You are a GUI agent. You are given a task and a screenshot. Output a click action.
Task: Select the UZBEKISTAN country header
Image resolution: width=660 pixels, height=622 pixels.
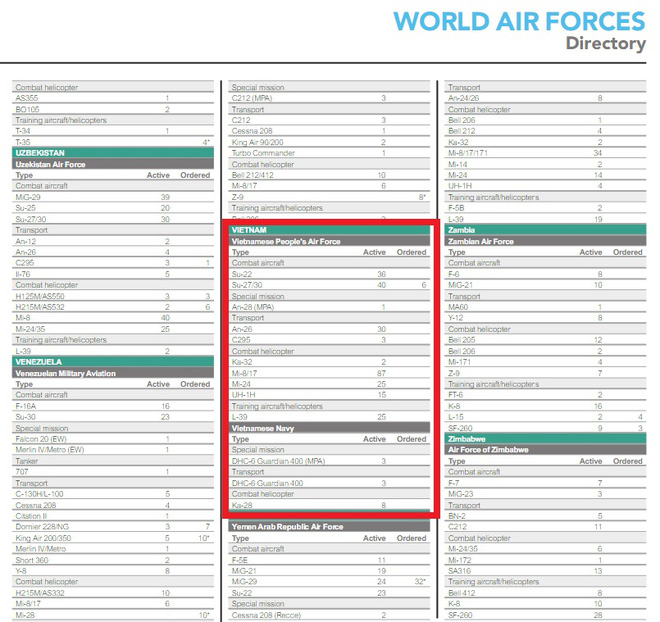pyautogui.click(x=41, y=153)
